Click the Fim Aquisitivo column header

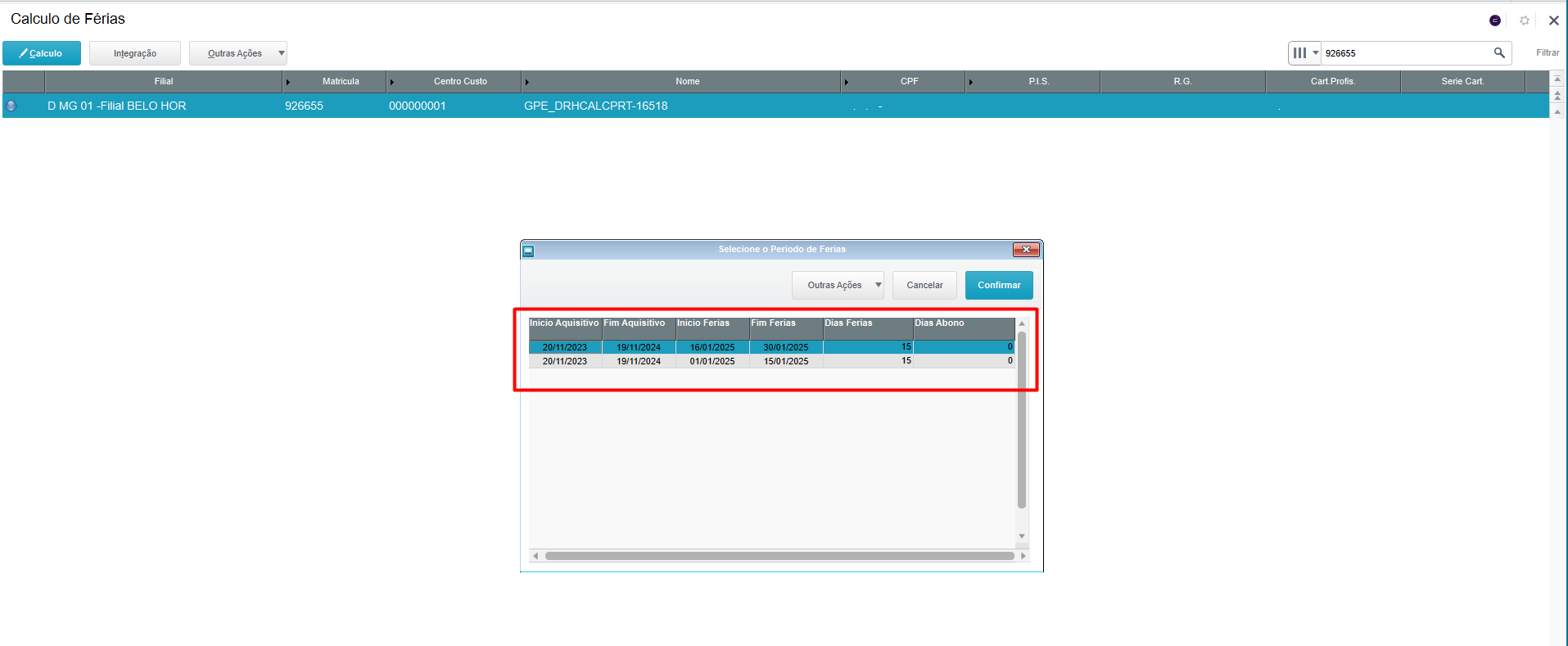(x=639, y=328)
